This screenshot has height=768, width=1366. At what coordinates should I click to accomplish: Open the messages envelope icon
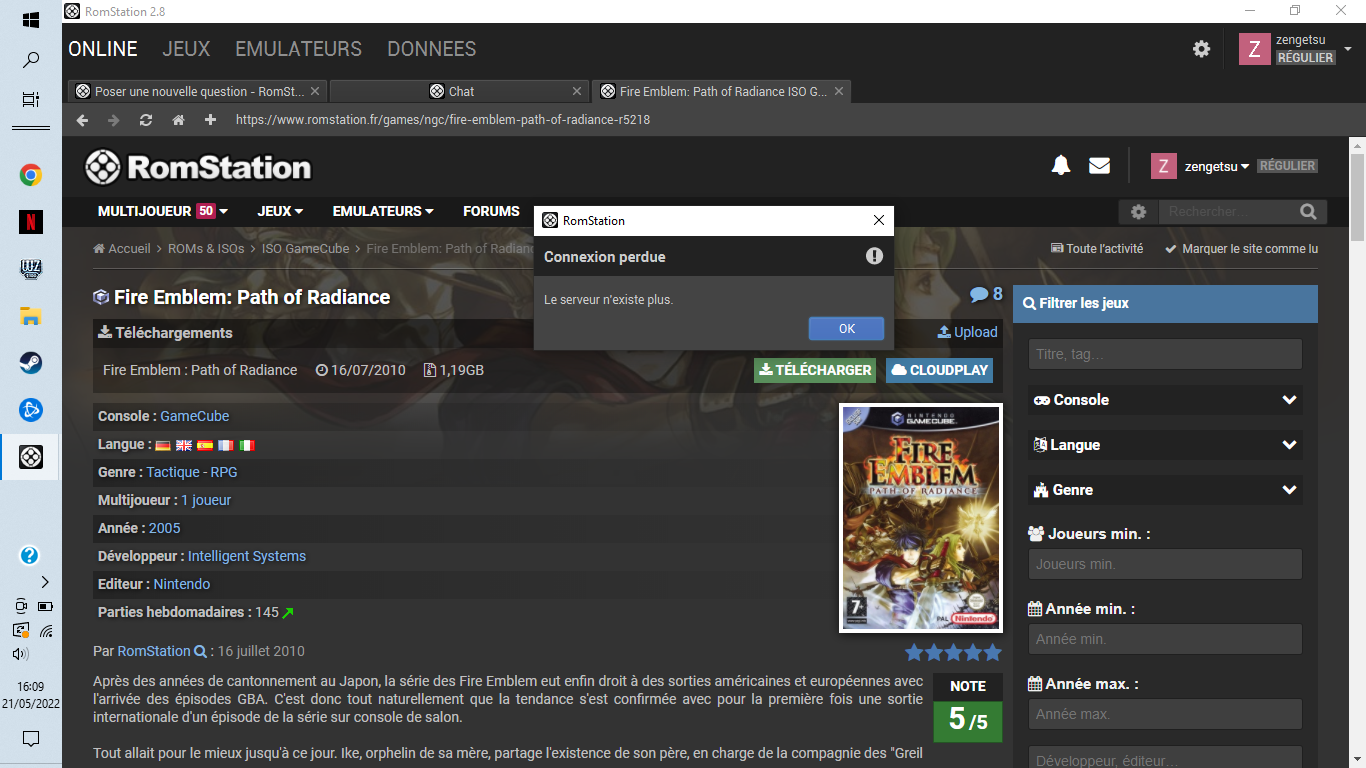1099,166
